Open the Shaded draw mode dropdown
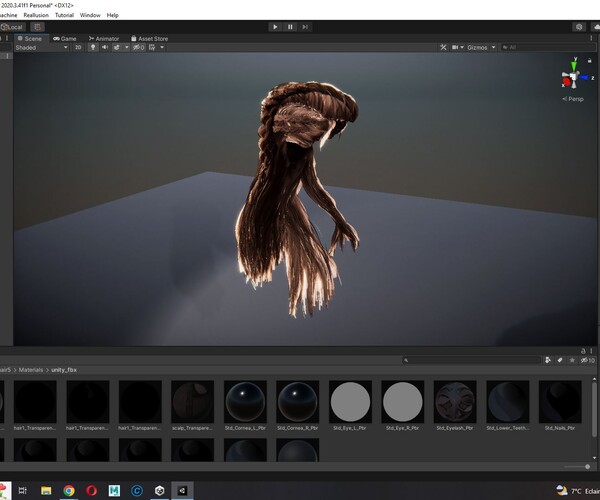This screenshot has height=500, width=600. 41,47
